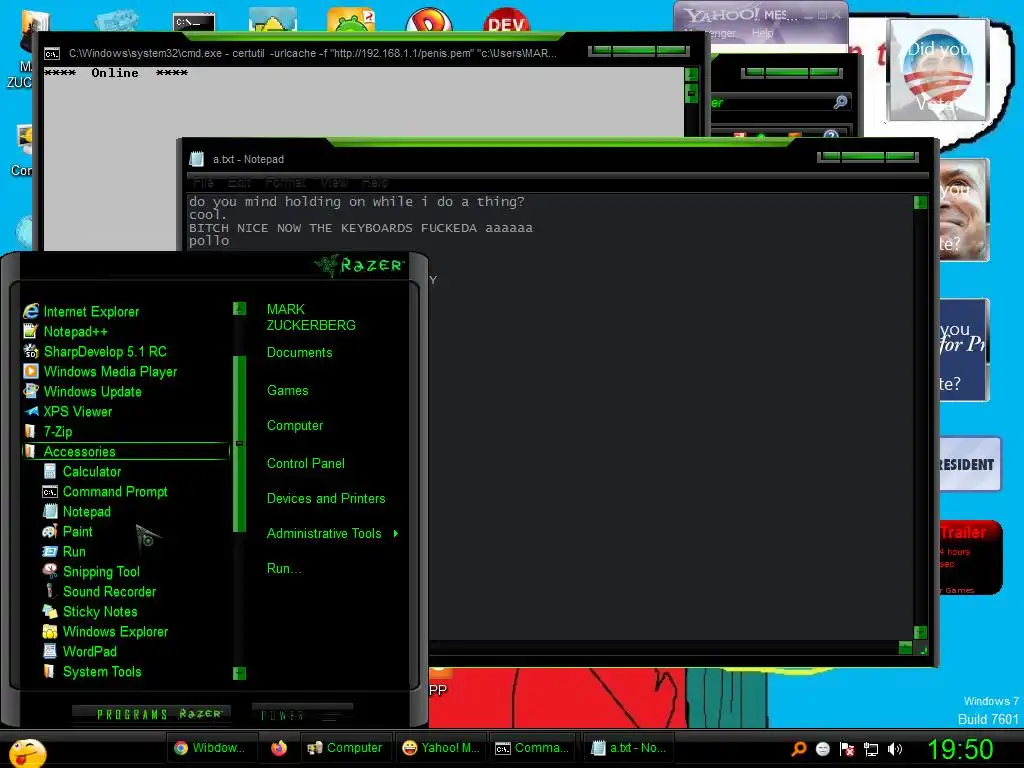Switch to the Command Prompt taskbar button
Image resolution: width=1024 pixels, height=768 pixels.
(x=532, y=748)
